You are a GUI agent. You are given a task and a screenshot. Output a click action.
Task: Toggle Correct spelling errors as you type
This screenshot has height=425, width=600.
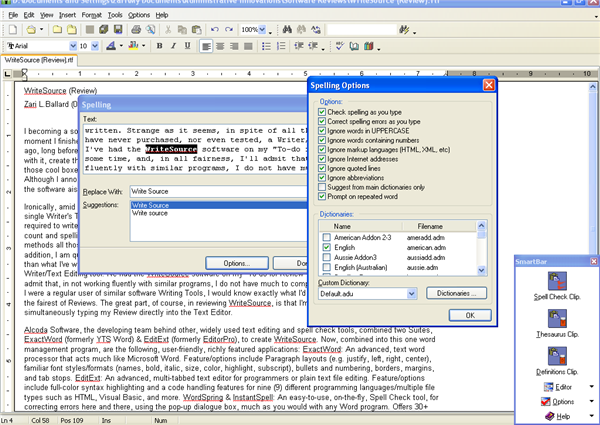(x=322, y=121)
